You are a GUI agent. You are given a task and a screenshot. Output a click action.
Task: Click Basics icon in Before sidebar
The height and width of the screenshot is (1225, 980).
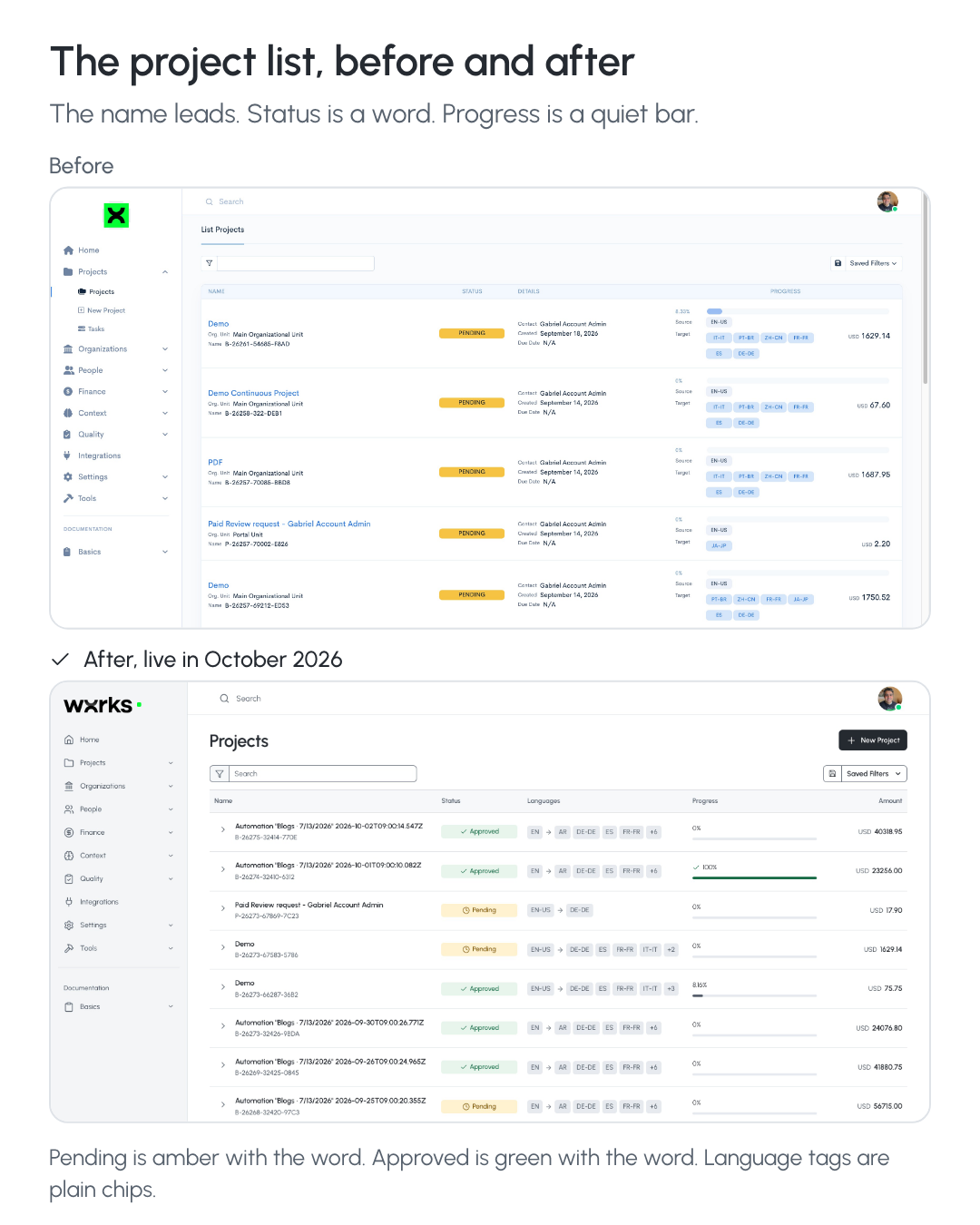[68, 552]
